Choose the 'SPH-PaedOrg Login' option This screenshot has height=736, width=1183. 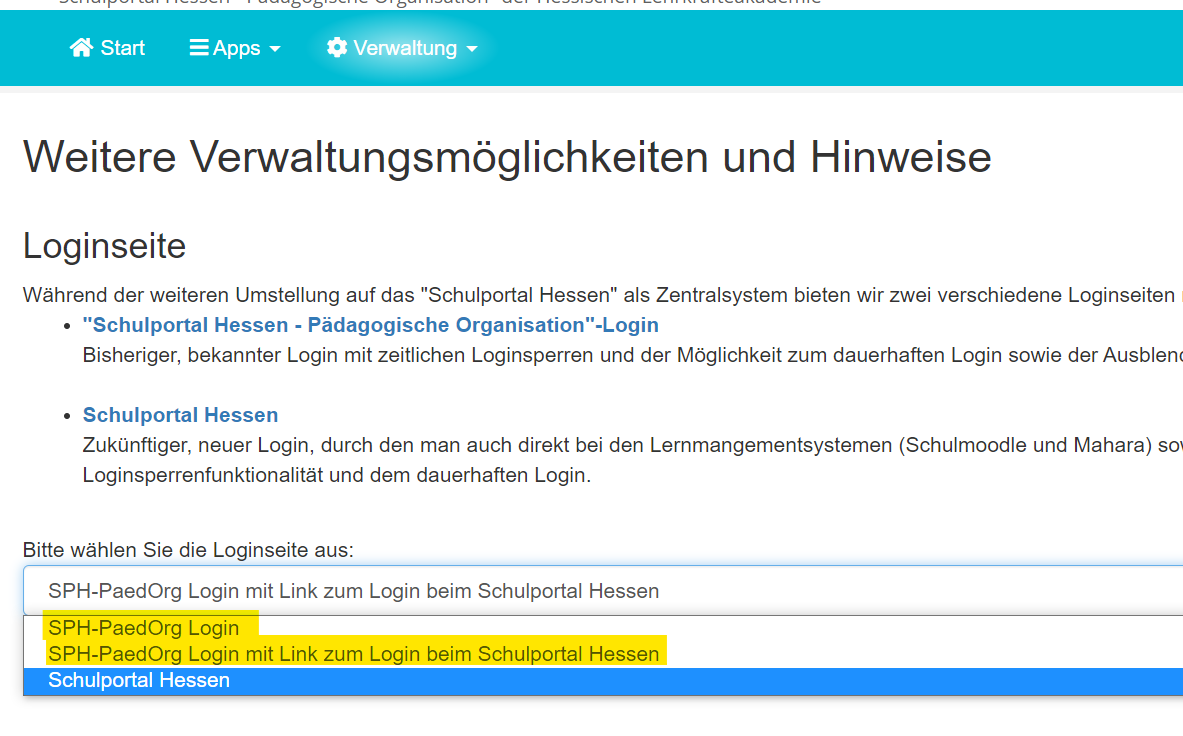[x=144, y=628]
